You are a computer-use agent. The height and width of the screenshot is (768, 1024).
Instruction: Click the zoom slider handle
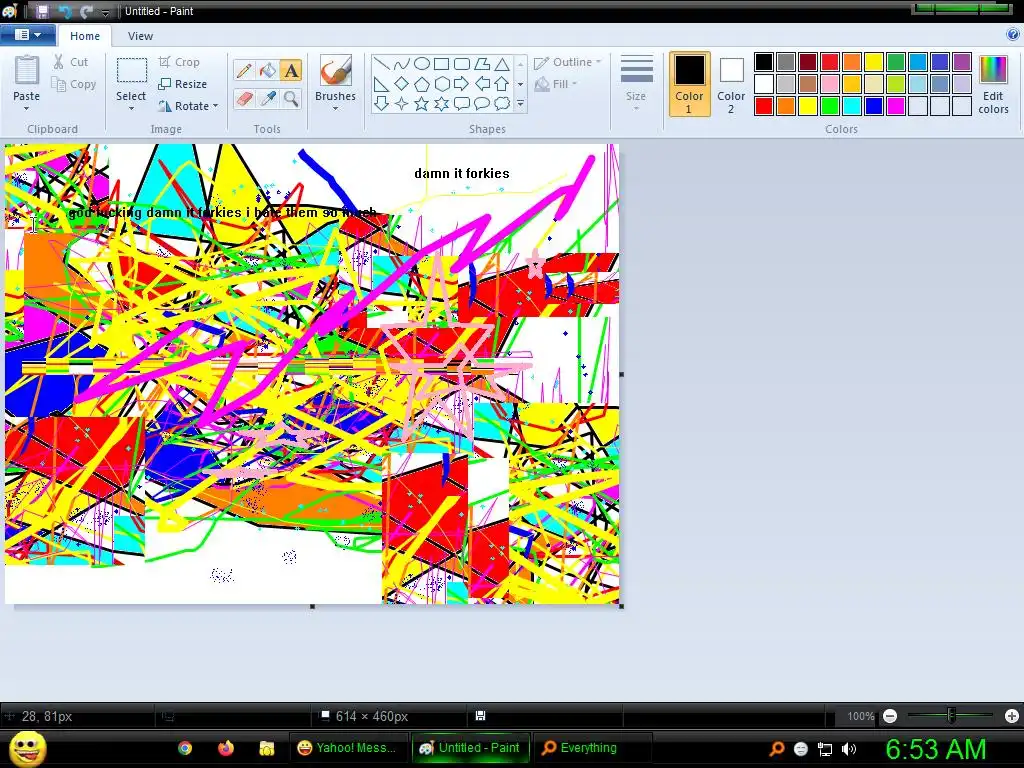pos(951,716)
